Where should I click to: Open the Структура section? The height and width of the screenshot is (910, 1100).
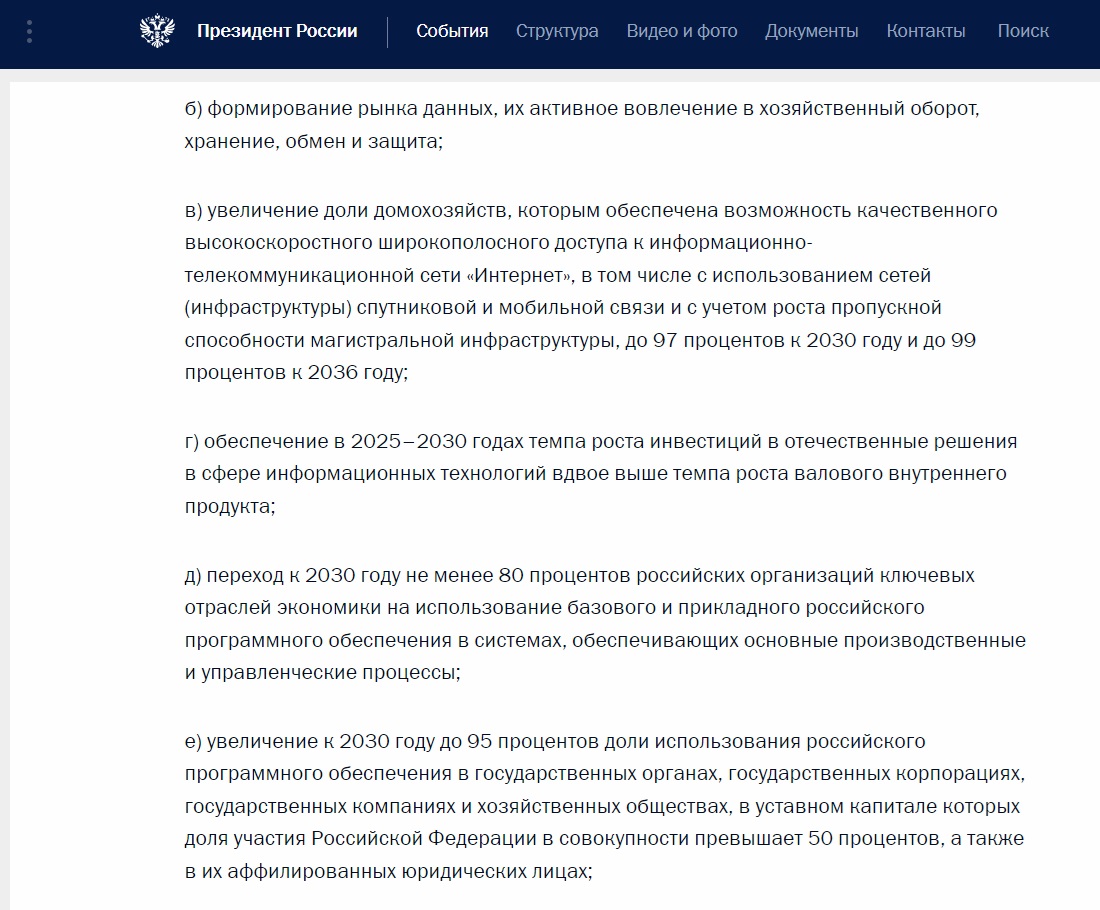556,31
